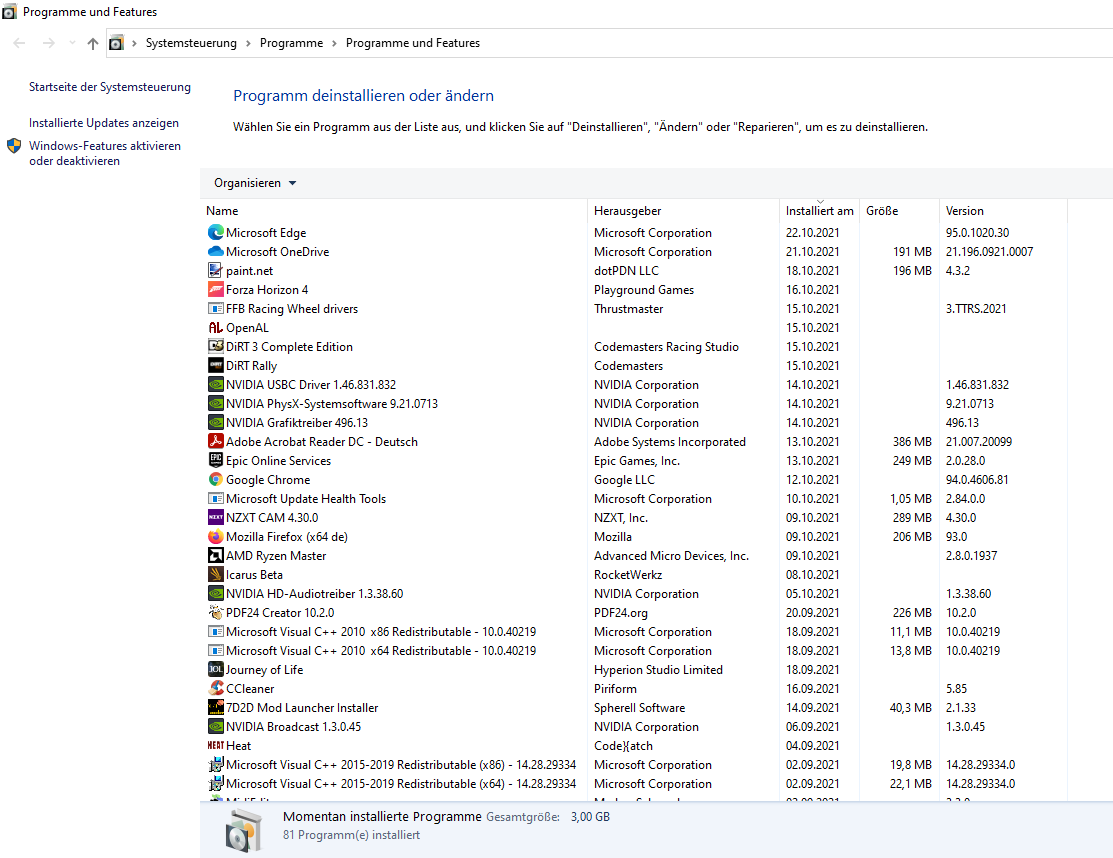Click the Google Chrome icon
1113x858 pixels.
(216, 480)
